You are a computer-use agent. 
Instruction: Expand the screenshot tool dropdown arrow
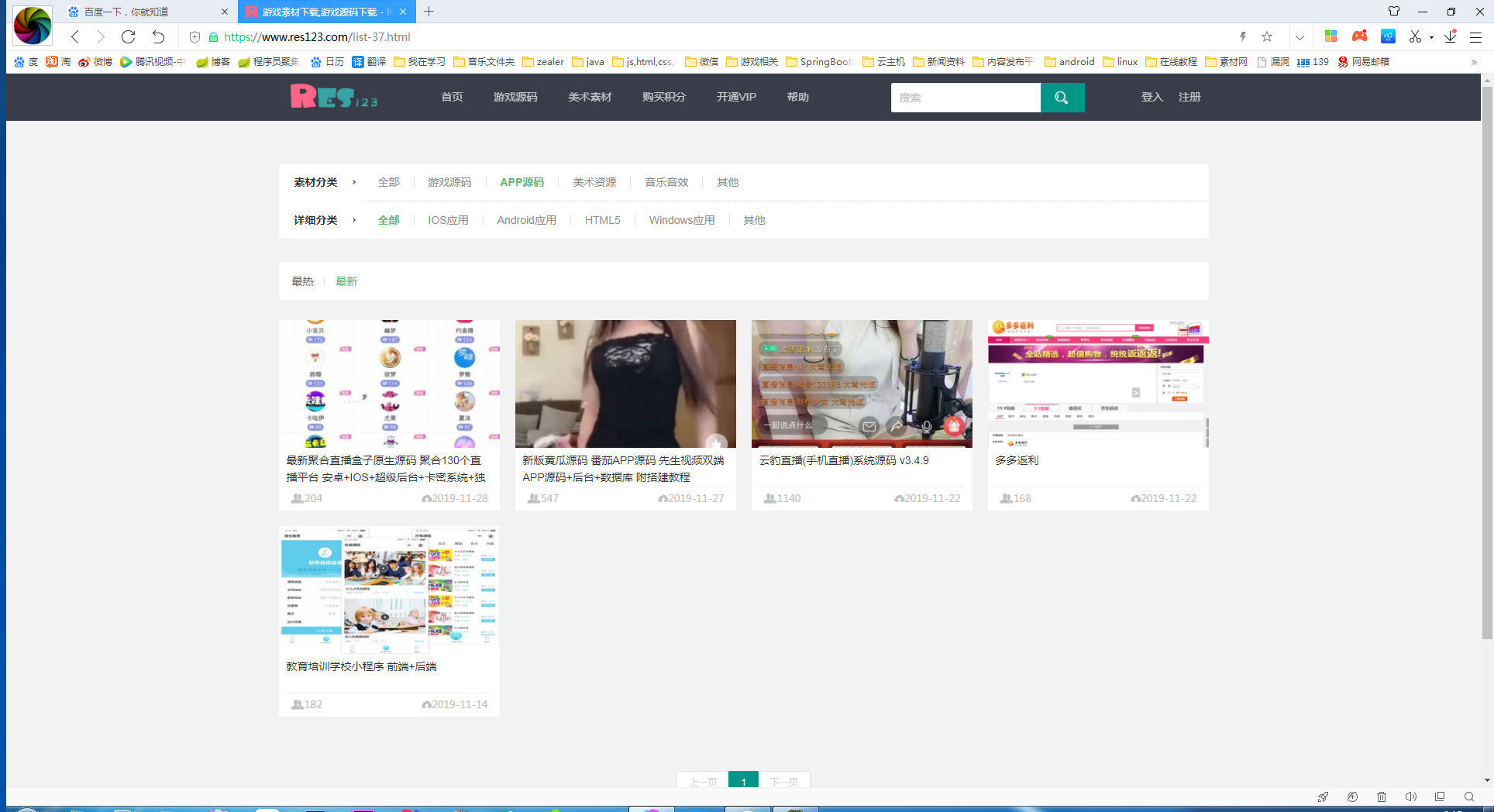[1431, 37]
